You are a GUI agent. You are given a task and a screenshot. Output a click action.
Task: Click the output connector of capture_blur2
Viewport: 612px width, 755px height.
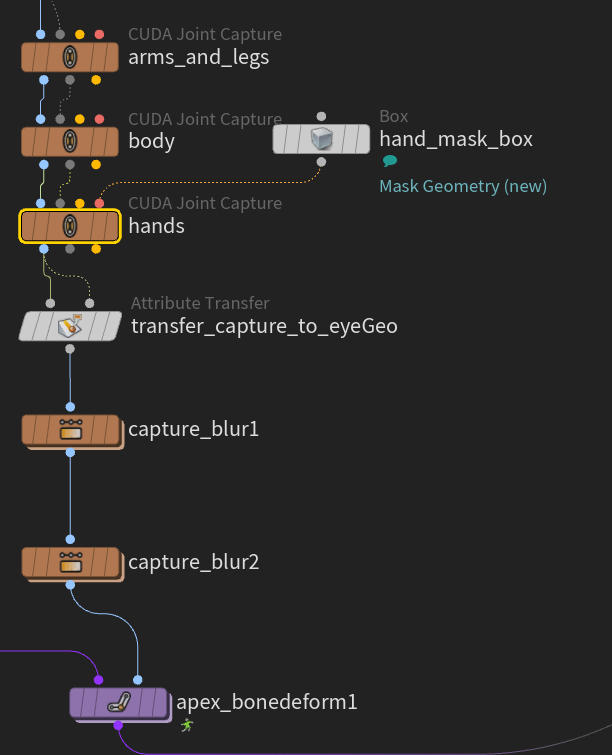[x=70, y=585]
